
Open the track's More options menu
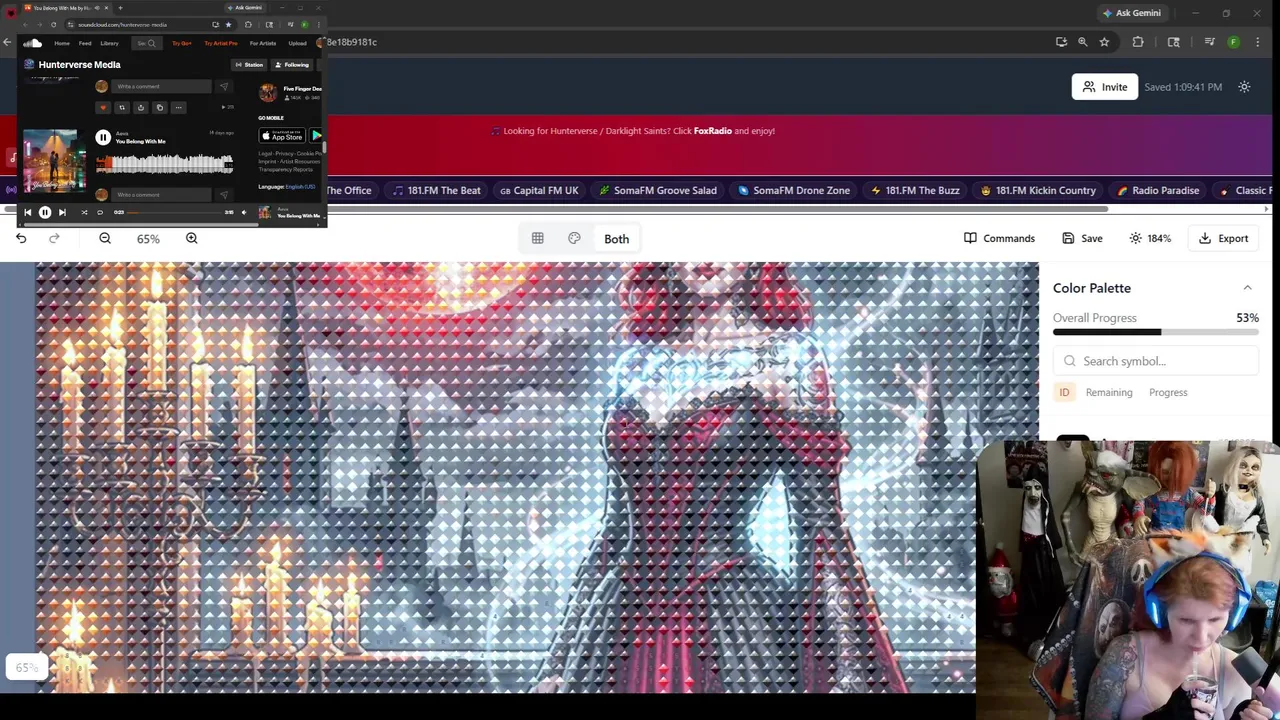tap(179, 108)
